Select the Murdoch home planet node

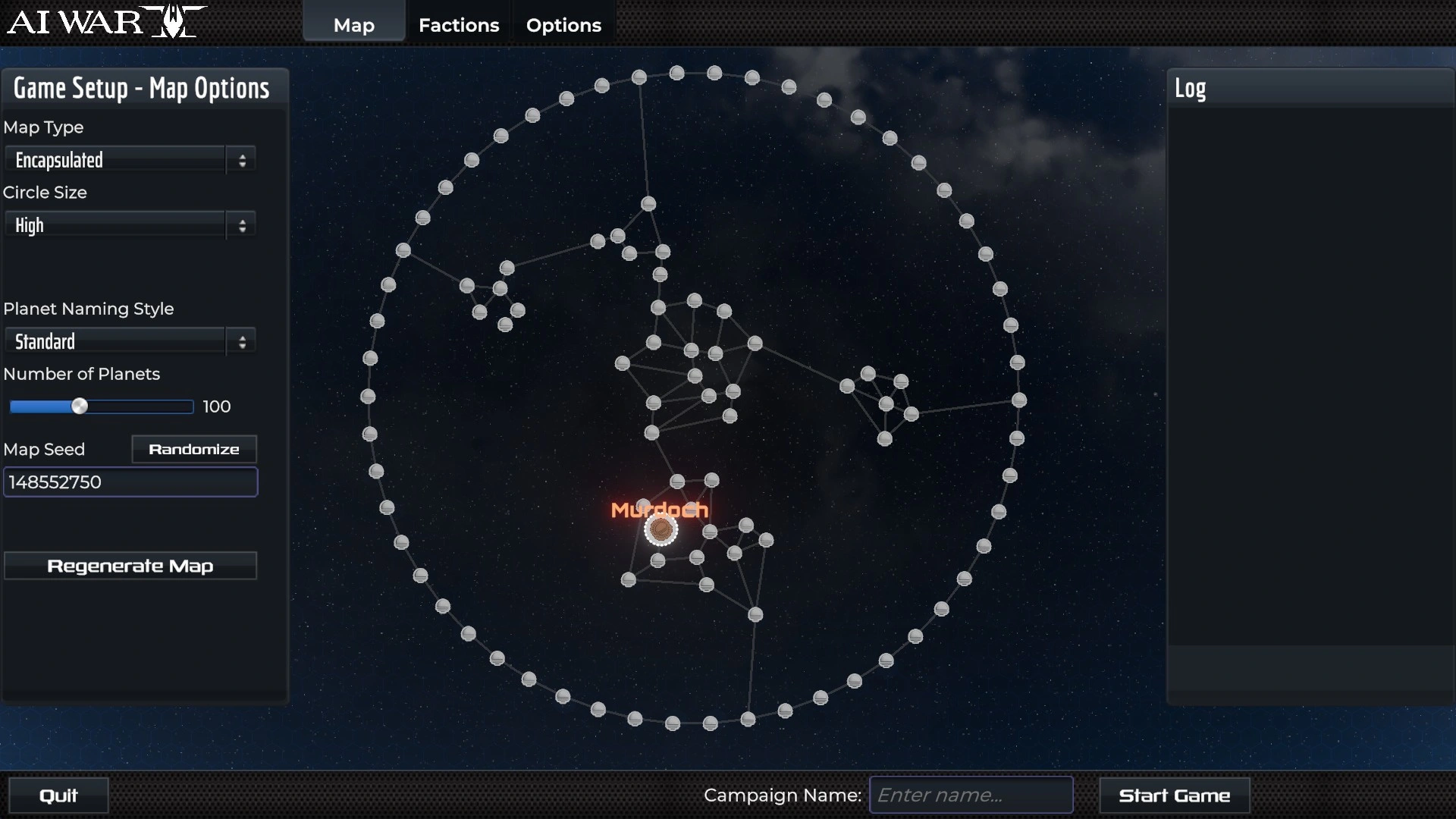coord(660,530)
